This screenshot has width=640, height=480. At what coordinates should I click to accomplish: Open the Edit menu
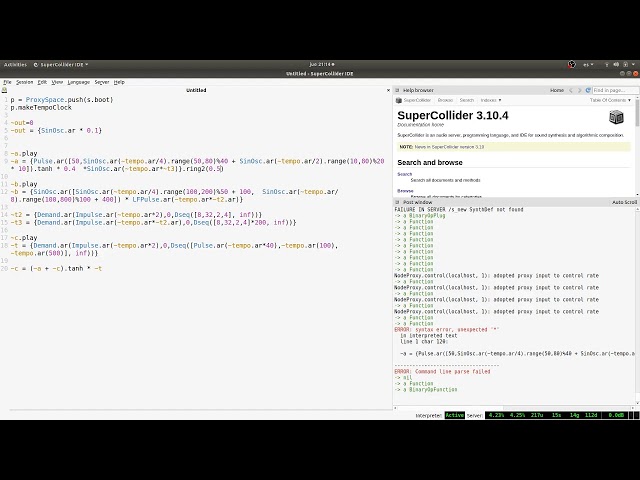point(42,82)
